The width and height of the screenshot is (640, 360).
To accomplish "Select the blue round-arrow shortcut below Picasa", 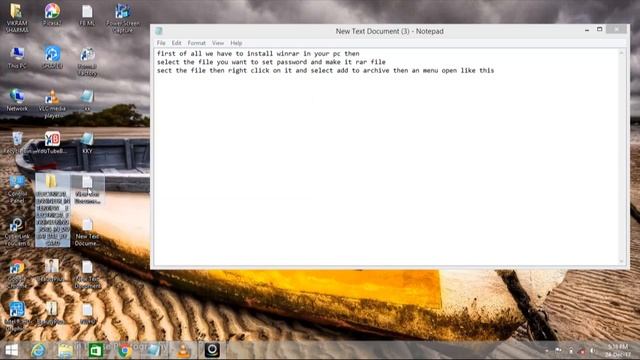I will [52, 57].
